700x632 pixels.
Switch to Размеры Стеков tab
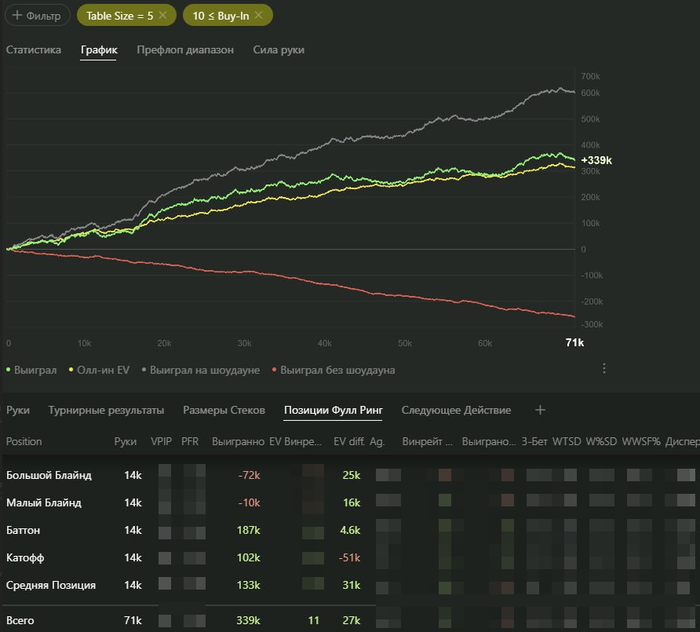[x=224, y=410]
